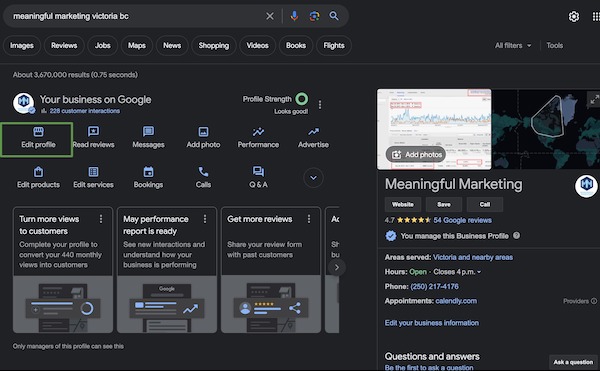Show next suggestion cards with arrow
Viewport: 600px width, 371px height.
coord(336,267)
